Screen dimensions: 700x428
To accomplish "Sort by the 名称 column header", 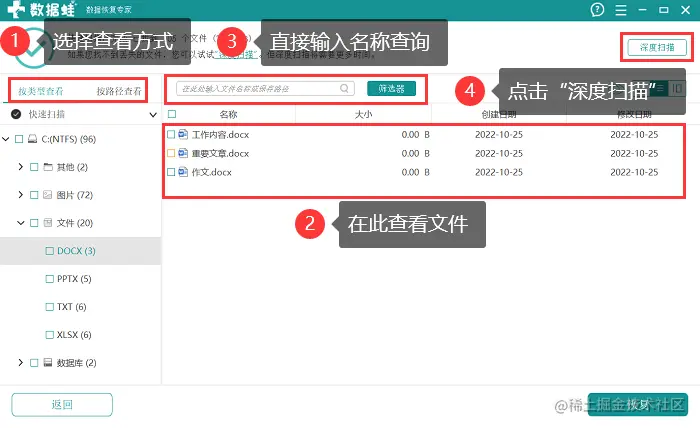I will 228,114.
